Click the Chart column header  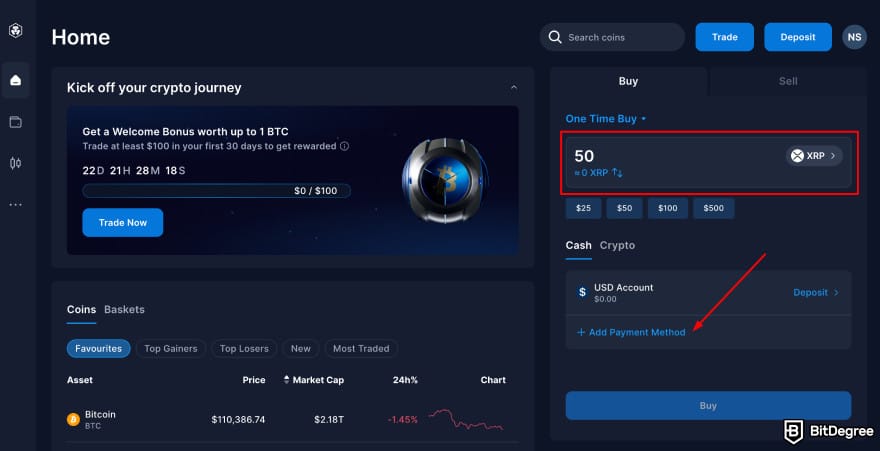(x=493, y=380)
